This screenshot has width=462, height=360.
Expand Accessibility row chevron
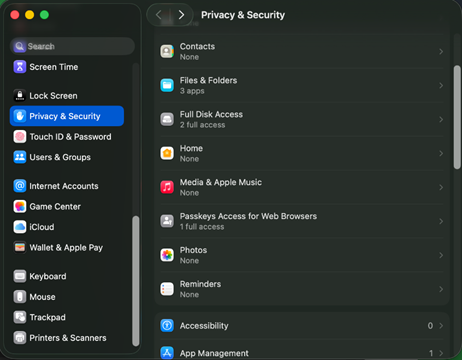441,325
